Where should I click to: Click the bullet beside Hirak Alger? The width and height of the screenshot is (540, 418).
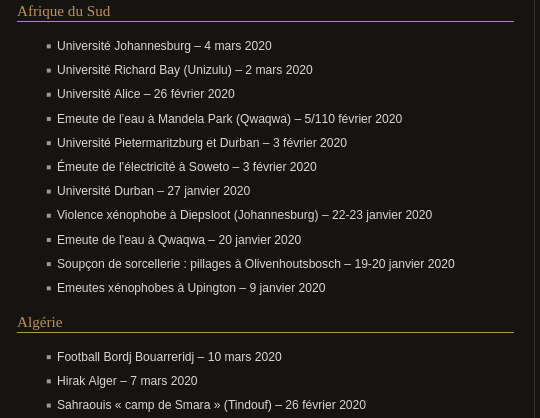[49, 381]
